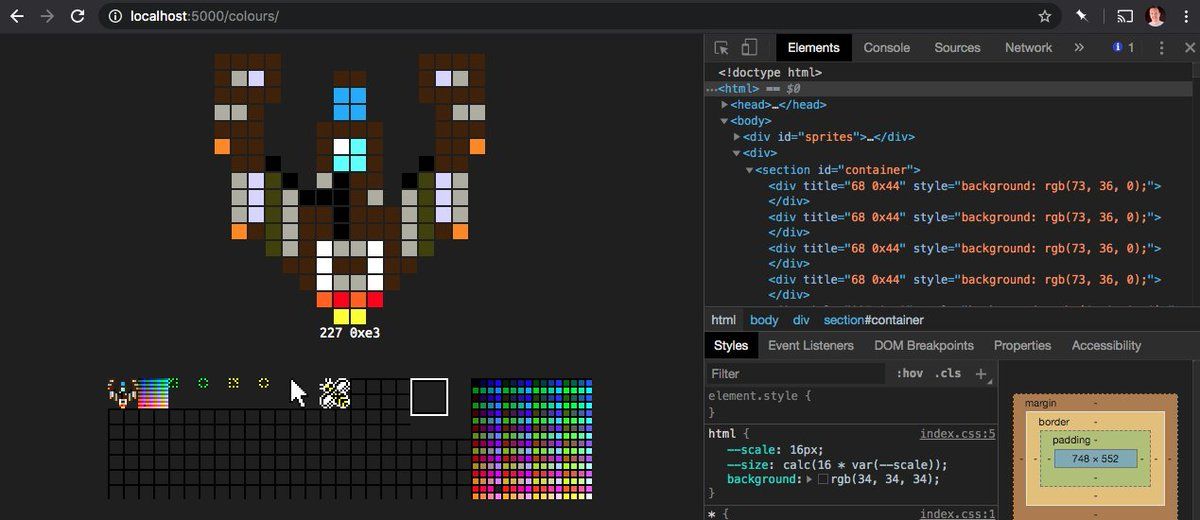Click the 227 0xe3 colour index label
The width and height of the screenshot is (1200, 520).
(x=350, y=333)
